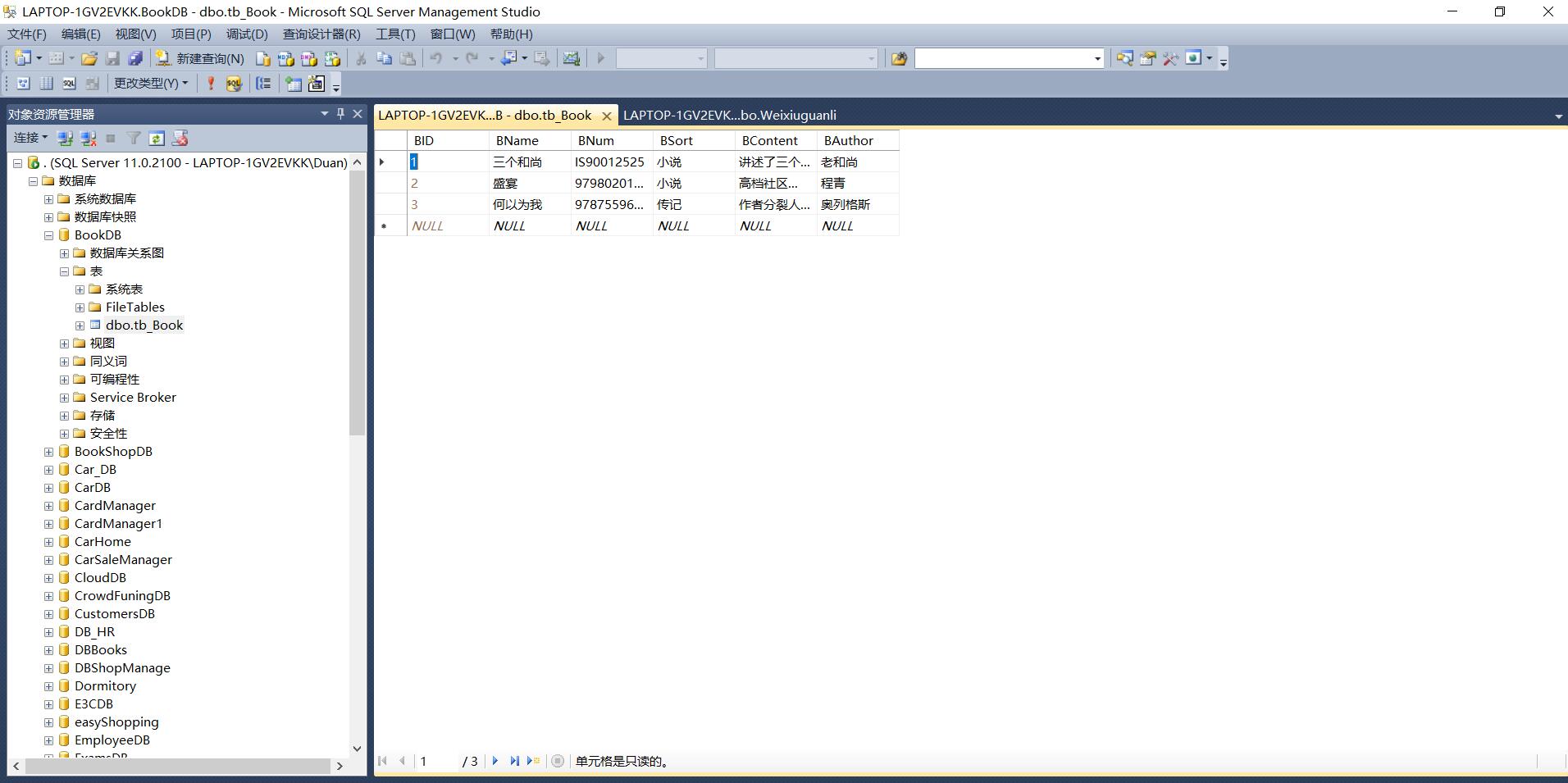Toggle auto-hide pin on Object Explorer

tap(341, 114)
